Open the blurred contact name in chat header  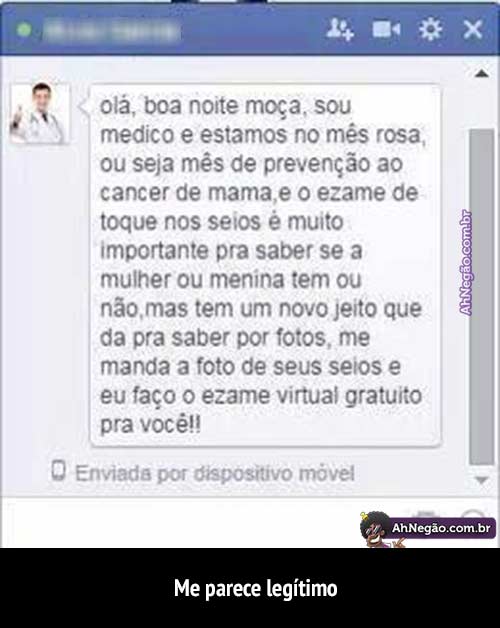(x=111, y=30)
